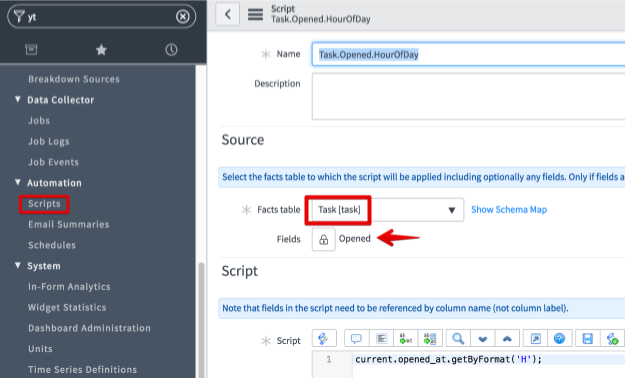Collapse the Automation section
The width and height of the screenshot is (625, 378).
(x=18, y=182)
